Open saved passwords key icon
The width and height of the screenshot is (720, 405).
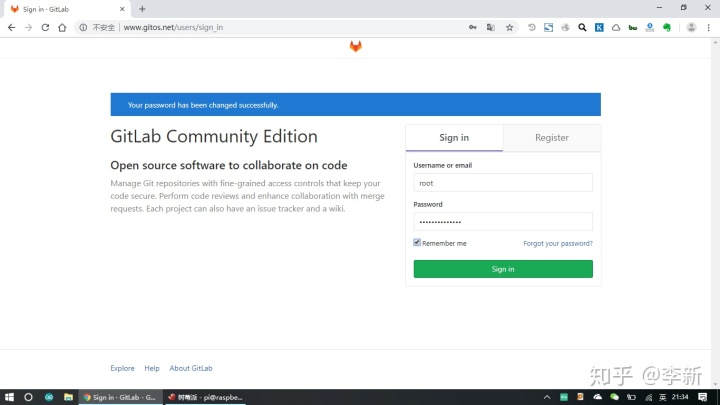[472, 28]
